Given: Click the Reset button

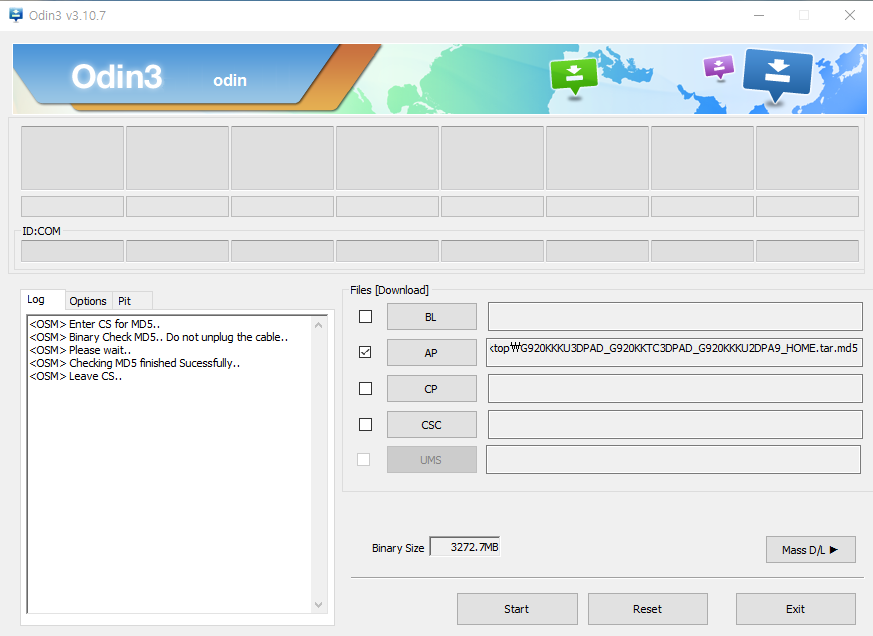Looking at the screenshot, I should (647, 609).
